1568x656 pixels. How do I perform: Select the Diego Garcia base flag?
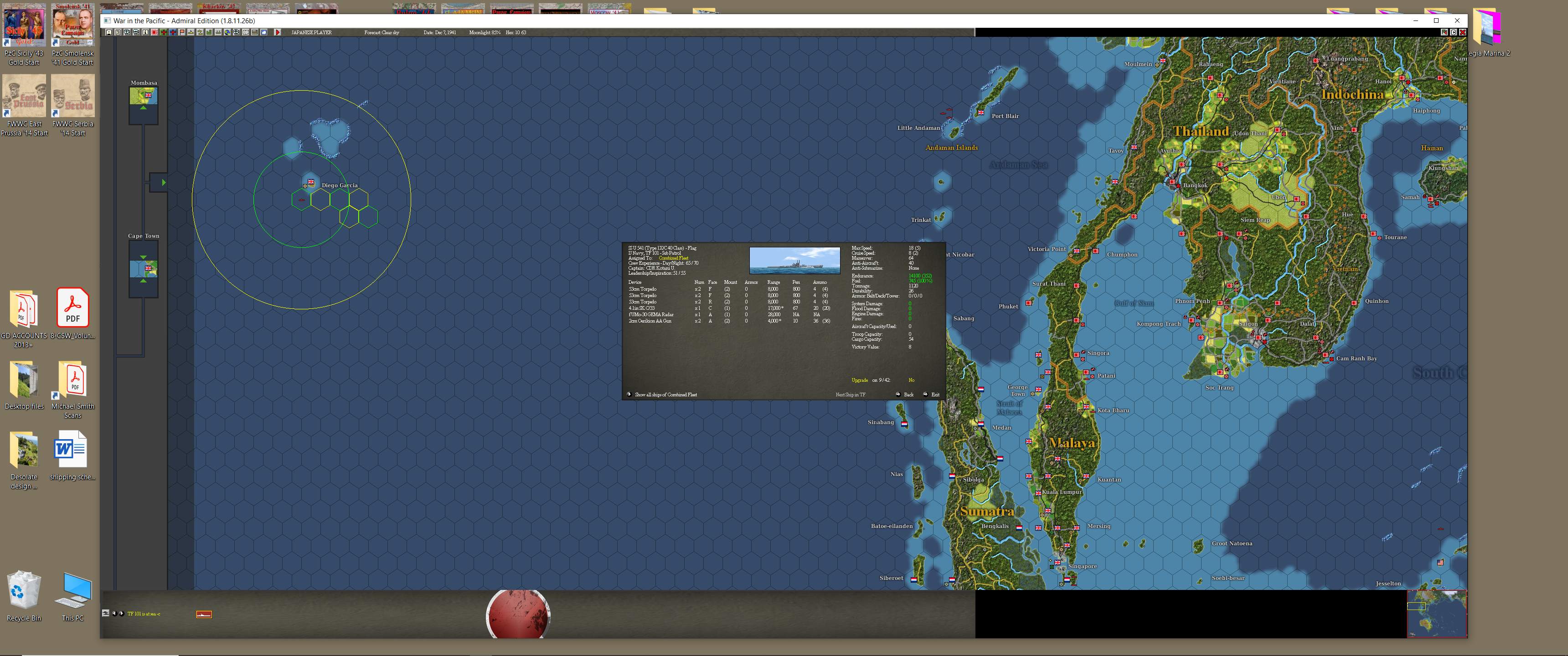(x=311, y=182)
